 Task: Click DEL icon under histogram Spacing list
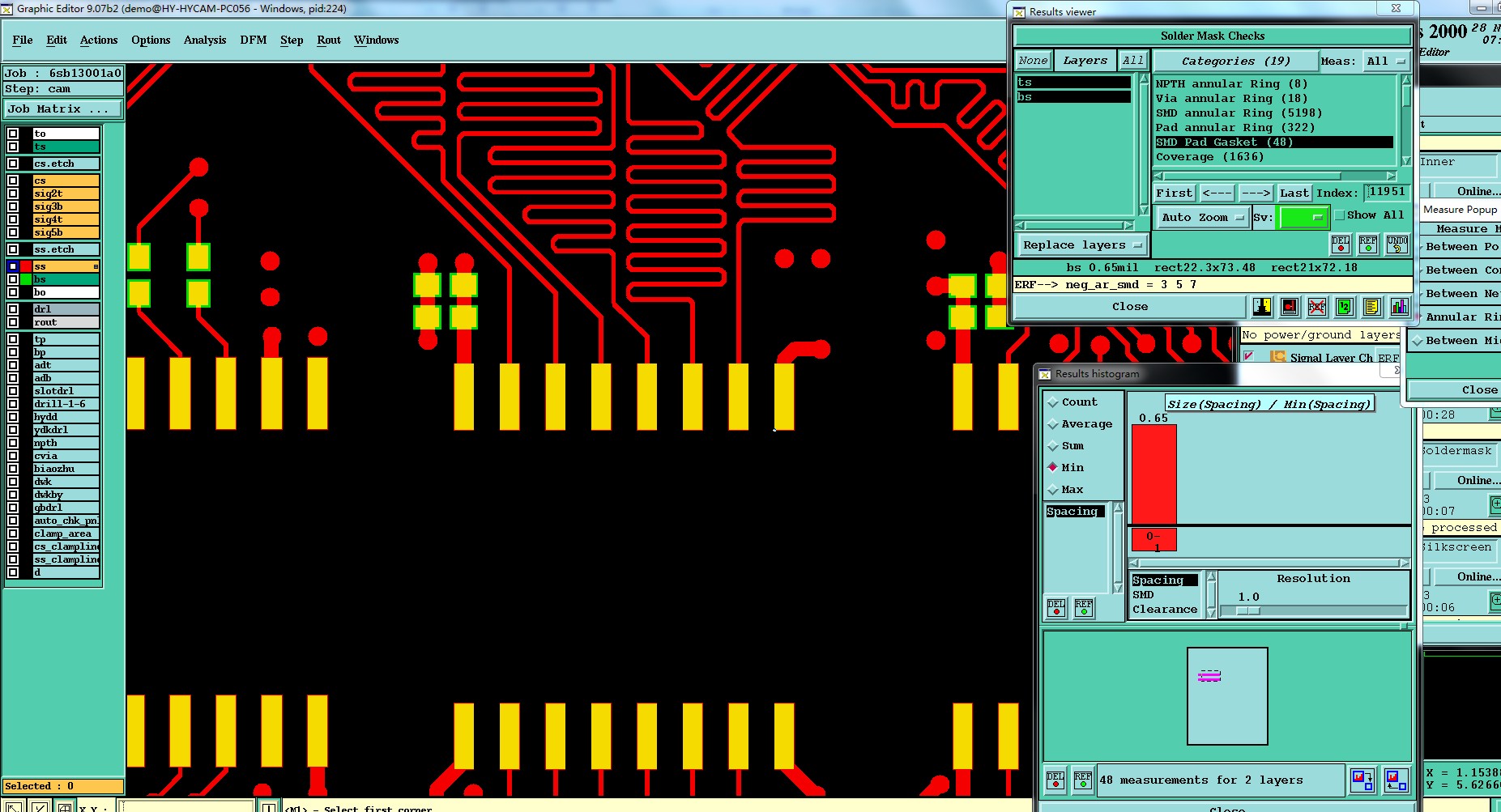(x=1056, y=608)
